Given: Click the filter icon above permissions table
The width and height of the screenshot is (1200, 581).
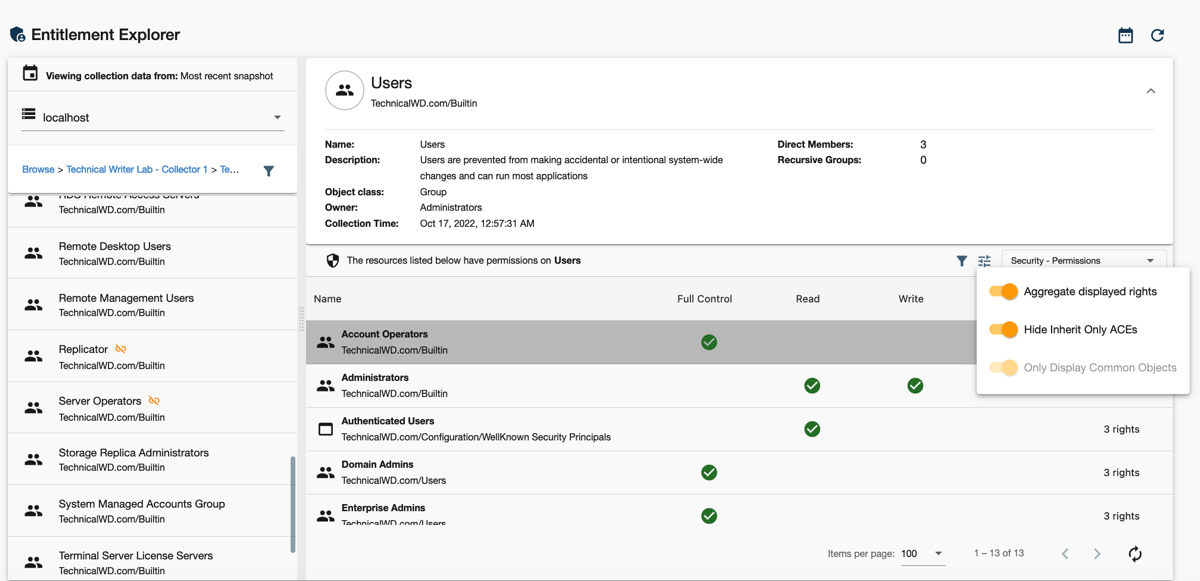Looking at the screenshot, I should (x=961, y=261).
